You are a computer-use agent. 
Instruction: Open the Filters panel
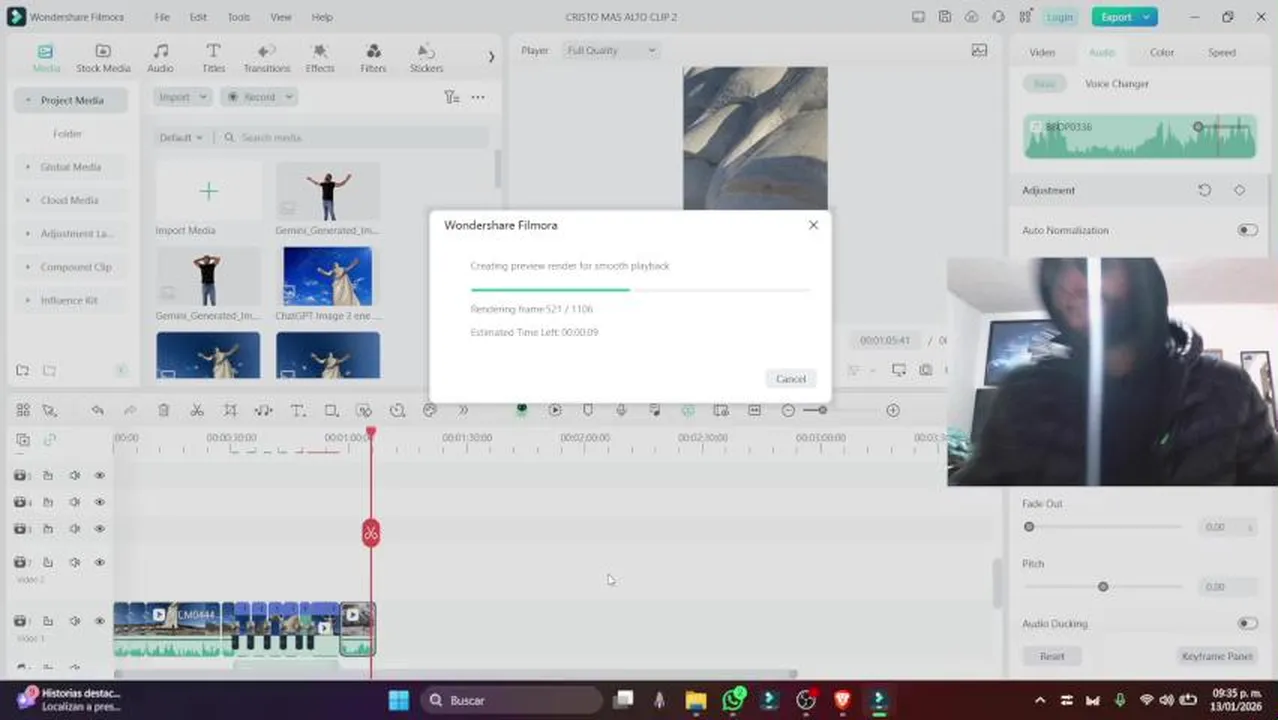point(373,58)
